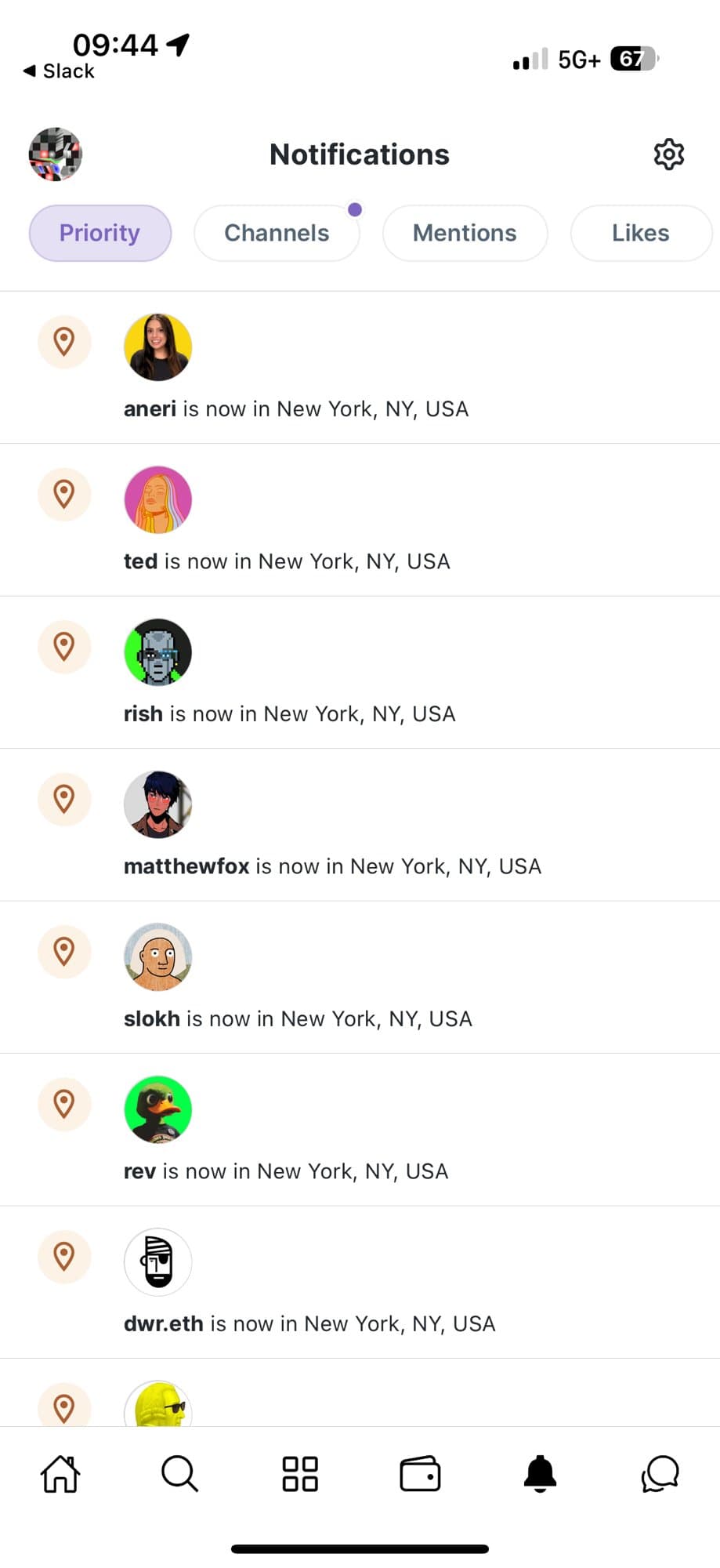This screenshot has width=720, height=1568.
Task: Open the apps grid icon
Action: [x=300, y=1474]
